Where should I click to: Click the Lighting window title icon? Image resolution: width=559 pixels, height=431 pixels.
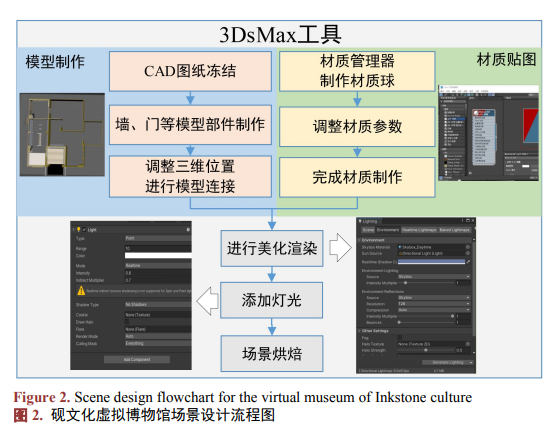point(360,221)
